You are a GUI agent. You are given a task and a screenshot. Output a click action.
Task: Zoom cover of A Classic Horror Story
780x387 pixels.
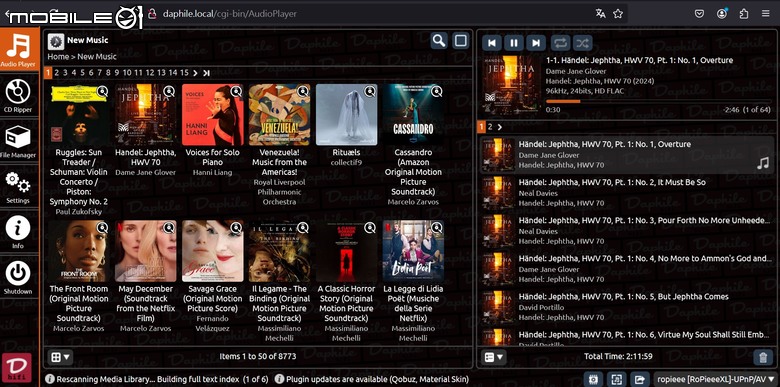coord(370,228)
